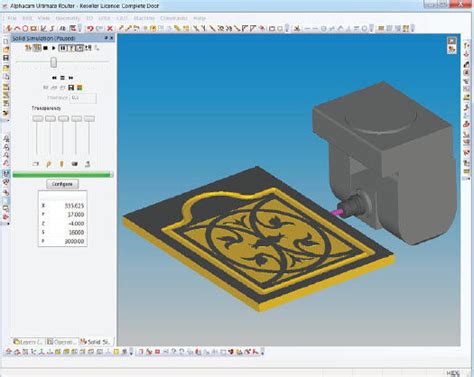The width and height of the screenshot is (474, 377).
Task: Pin the Solid Simulation panel
Action: [x=106, y=38]
